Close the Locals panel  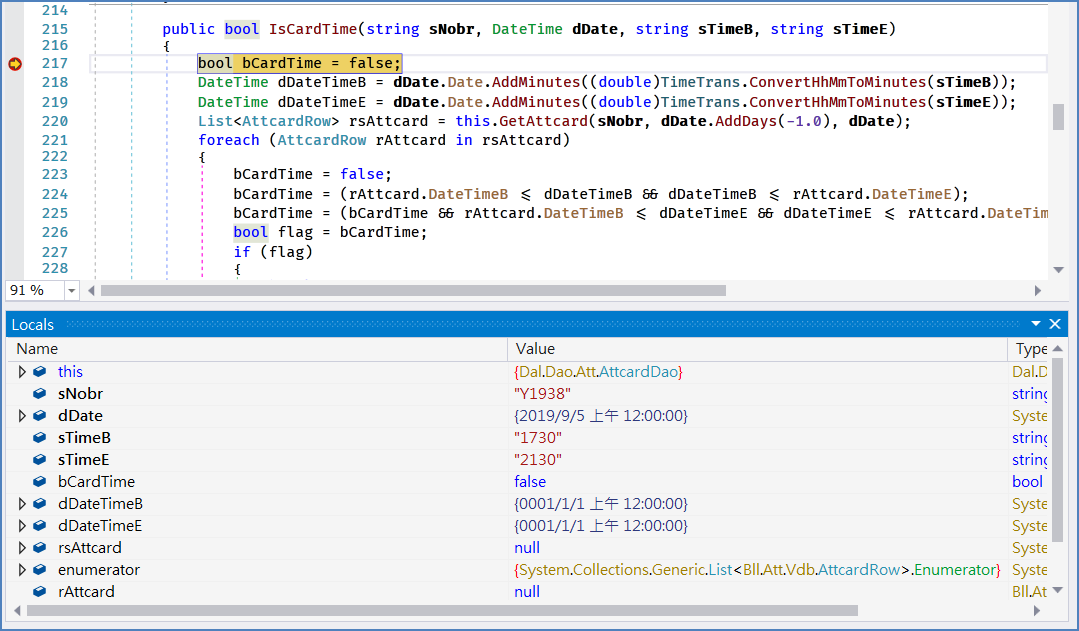pyautogui.click(x=1054, y=324)
